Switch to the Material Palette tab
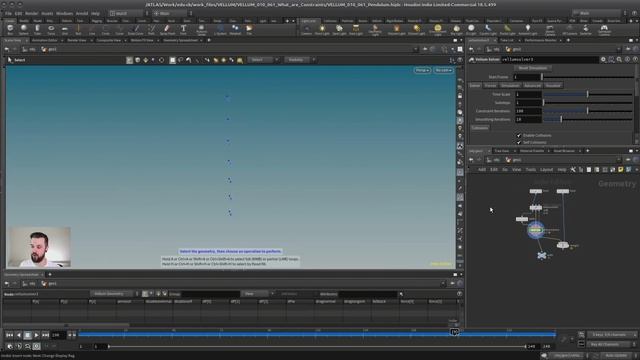 [532, 151]
